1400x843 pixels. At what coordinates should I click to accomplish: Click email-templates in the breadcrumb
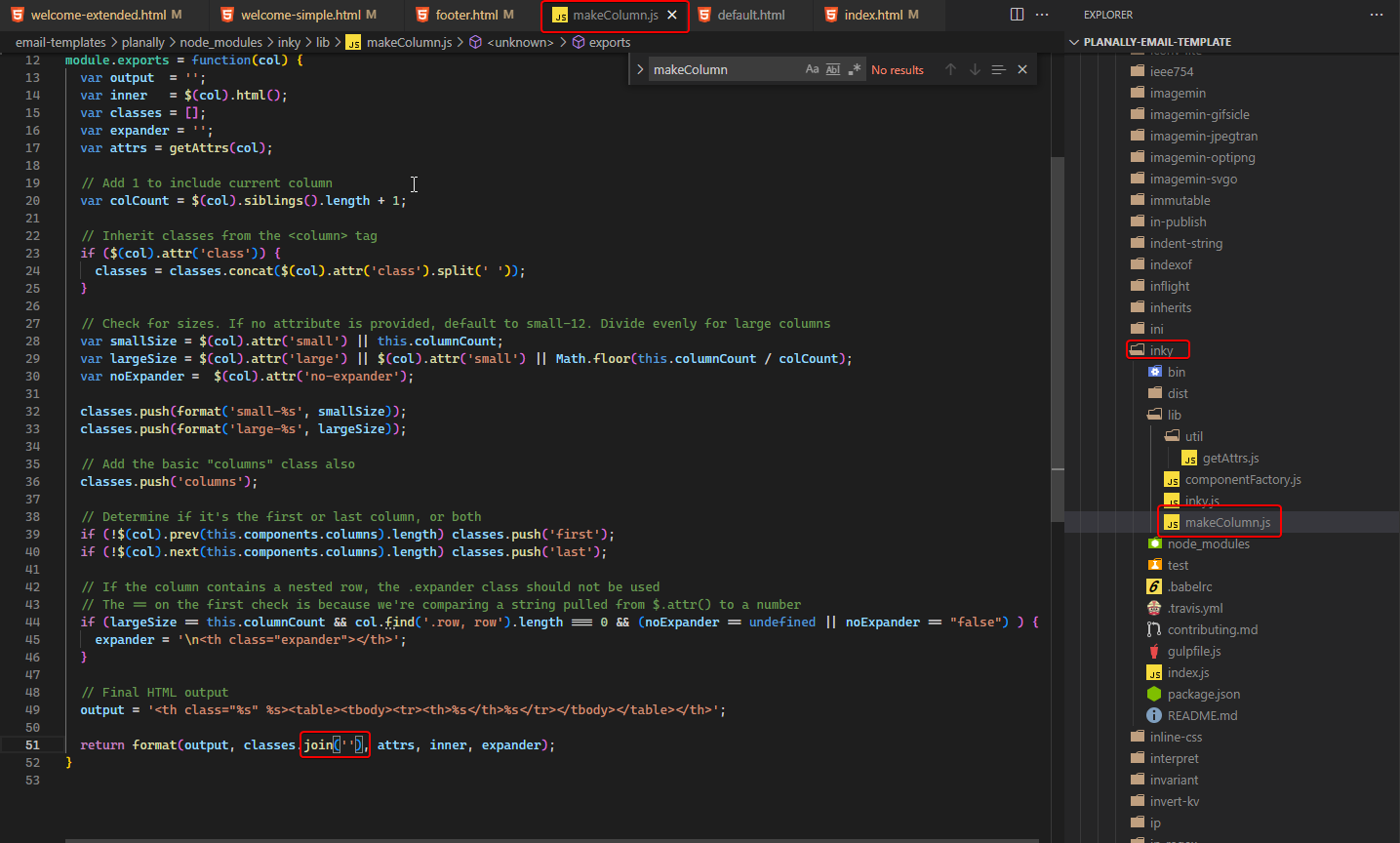pos(60,42)
